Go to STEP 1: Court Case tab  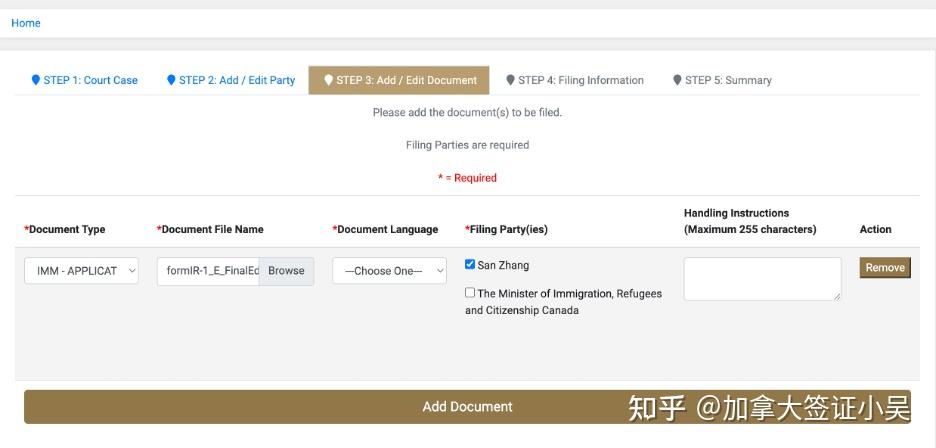coord(85,80)
